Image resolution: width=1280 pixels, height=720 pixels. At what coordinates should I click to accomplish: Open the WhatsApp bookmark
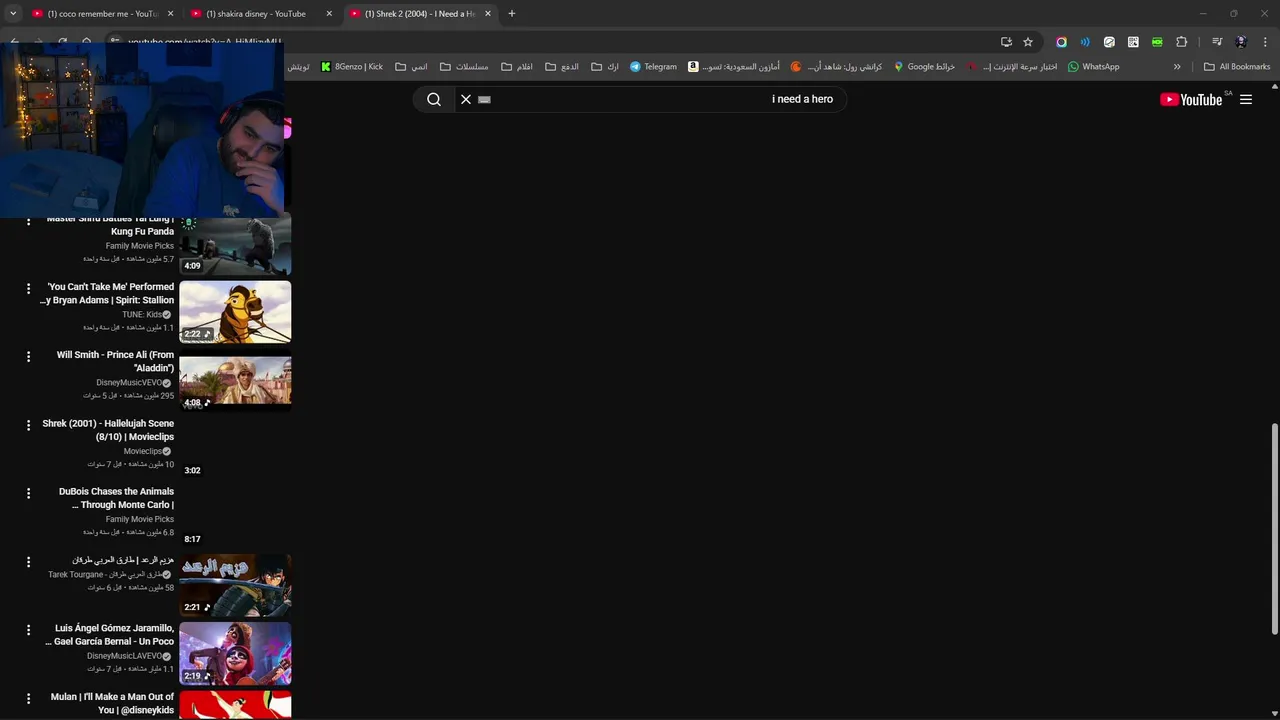(x=1093, y=67)
